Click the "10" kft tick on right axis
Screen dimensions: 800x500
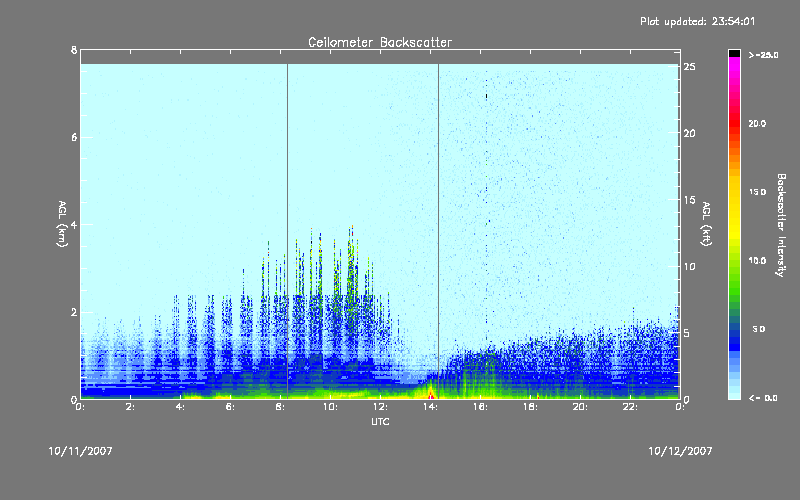[690, 266]
